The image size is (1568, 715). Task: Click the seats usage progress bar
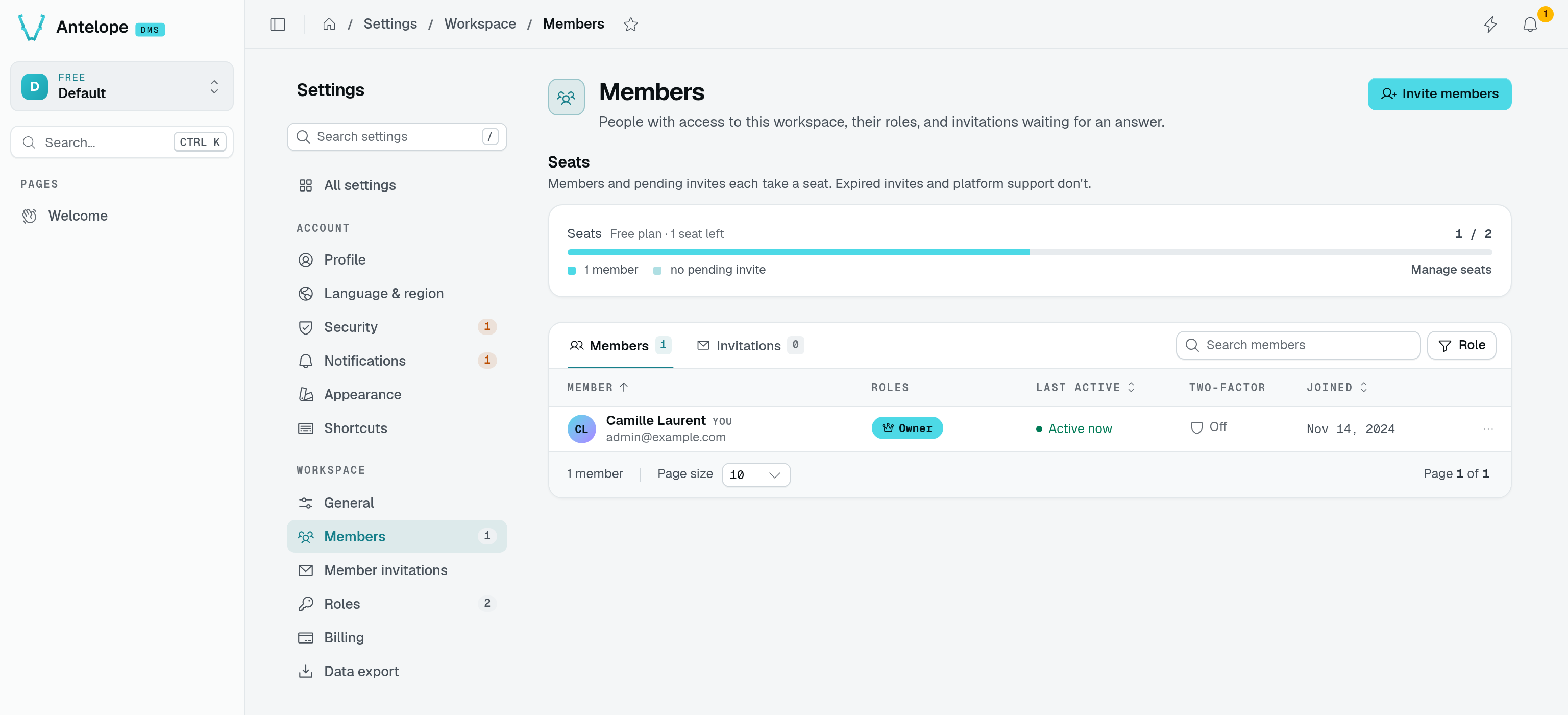pyautogui.click(x=1030, y=252)
